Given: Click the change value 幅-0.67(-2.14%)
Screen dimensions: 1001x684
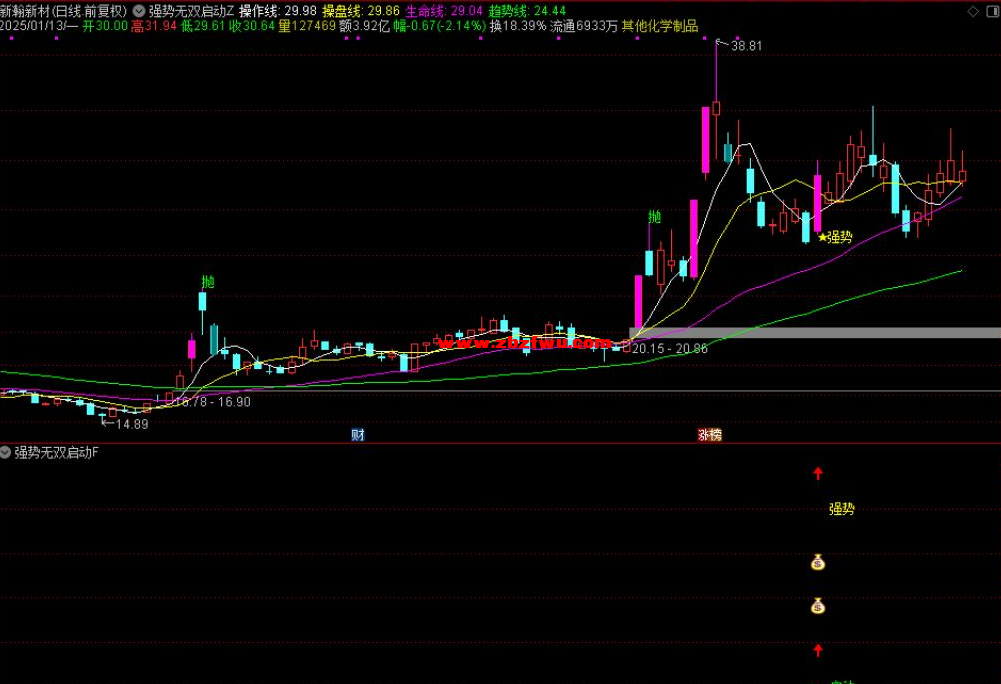Looking at the screenshot, I should (x=439, y=26).
